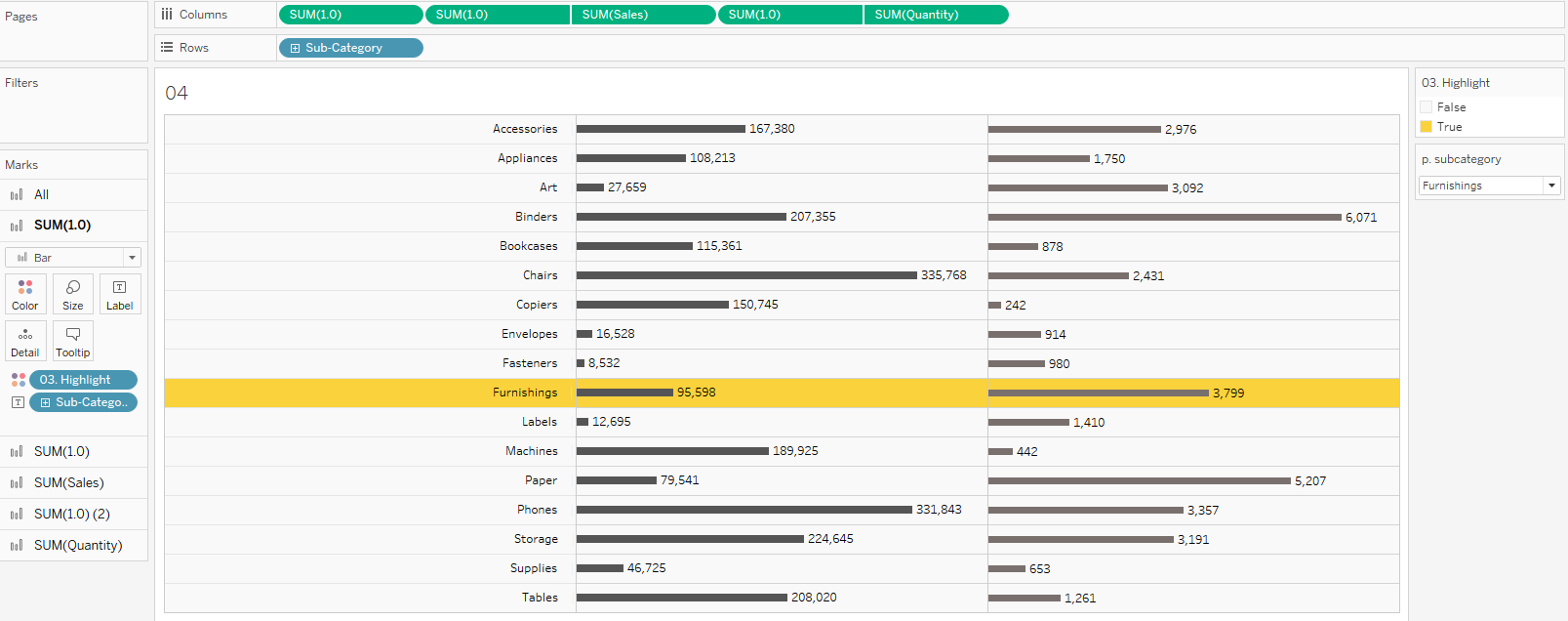
Task: Select the True highlight legend item
Action: pyautogui.click(x=1449, y=127)
